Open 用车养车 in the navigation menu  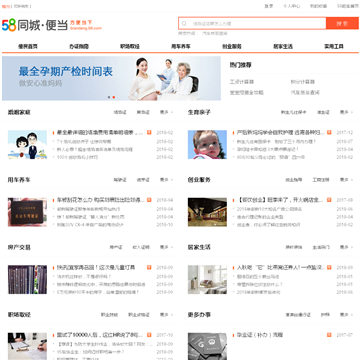(x=181, y=46)
